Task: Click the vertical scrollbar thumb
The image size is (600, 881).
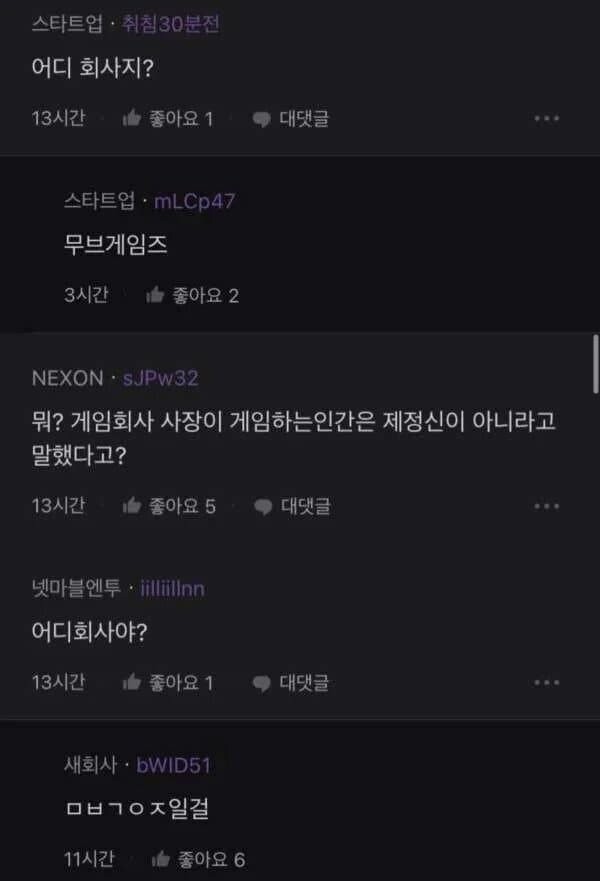Action: [596, 364]
